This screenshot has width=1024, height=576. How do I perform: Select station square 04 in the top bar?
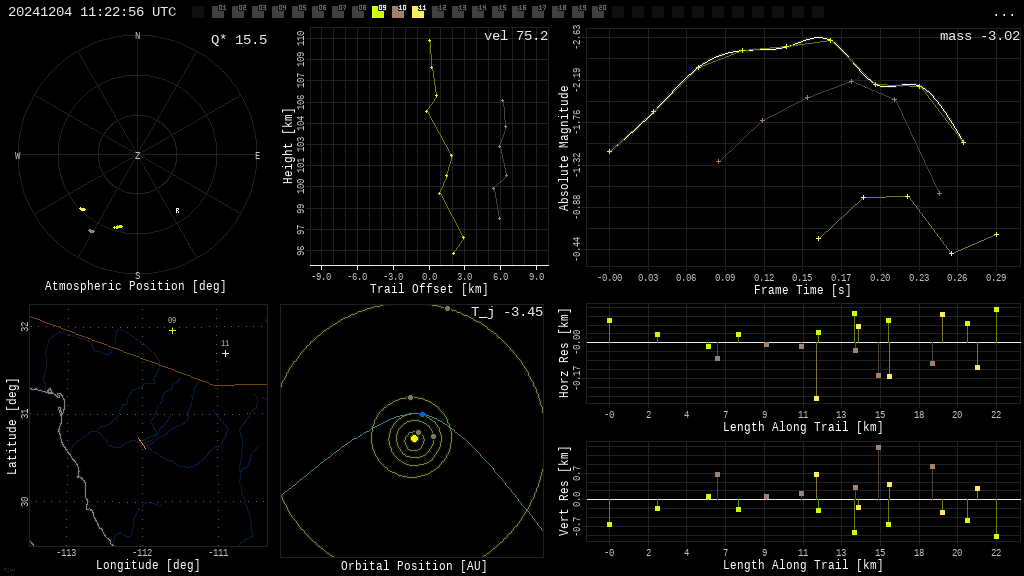278,12
